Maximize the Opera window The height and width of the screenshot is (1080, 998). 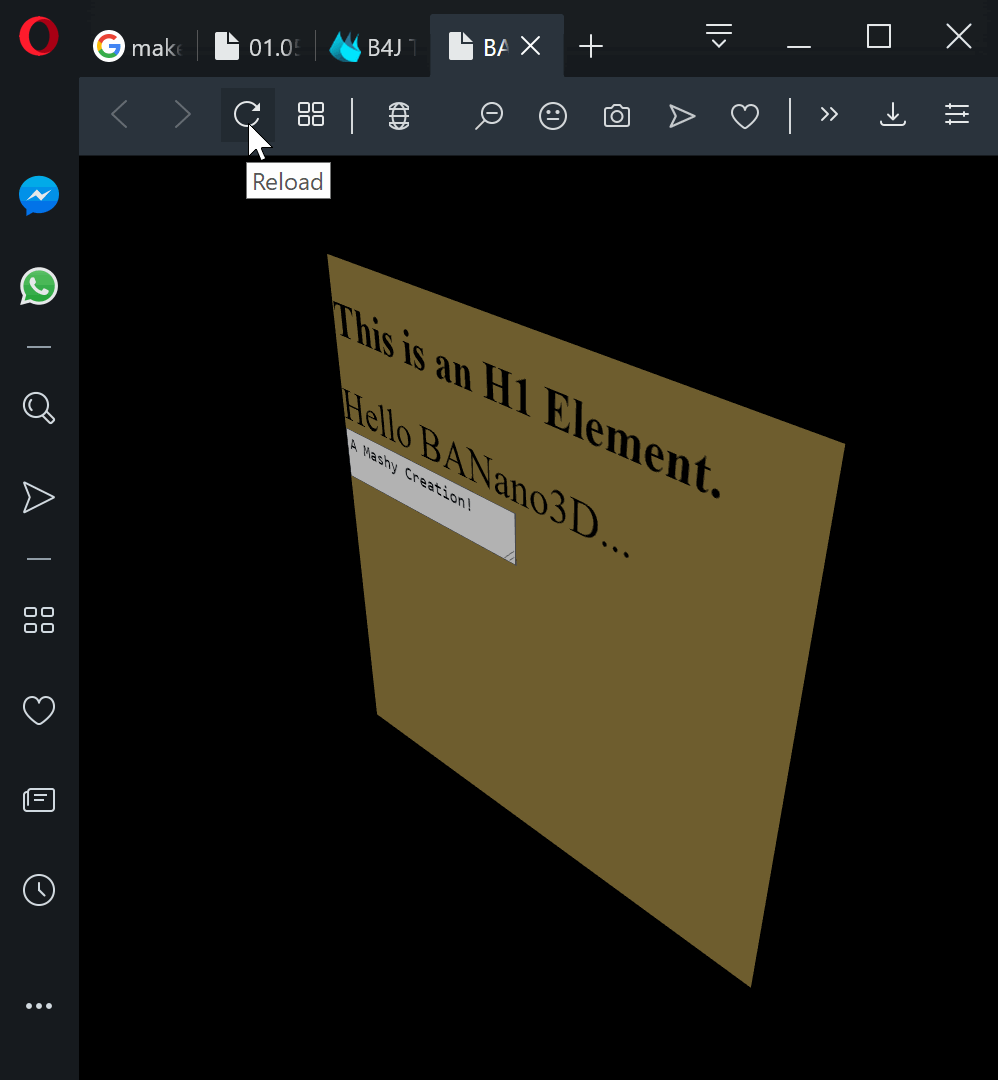(879, 36)
